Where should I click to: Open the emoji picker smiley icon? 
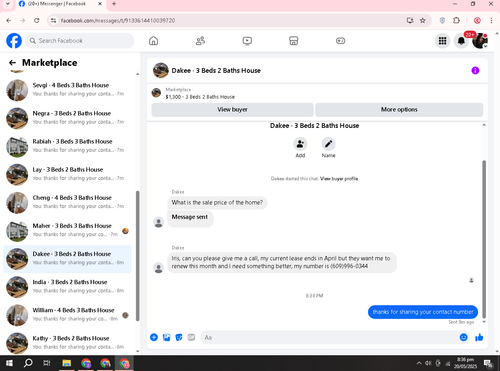click(464, 337)
